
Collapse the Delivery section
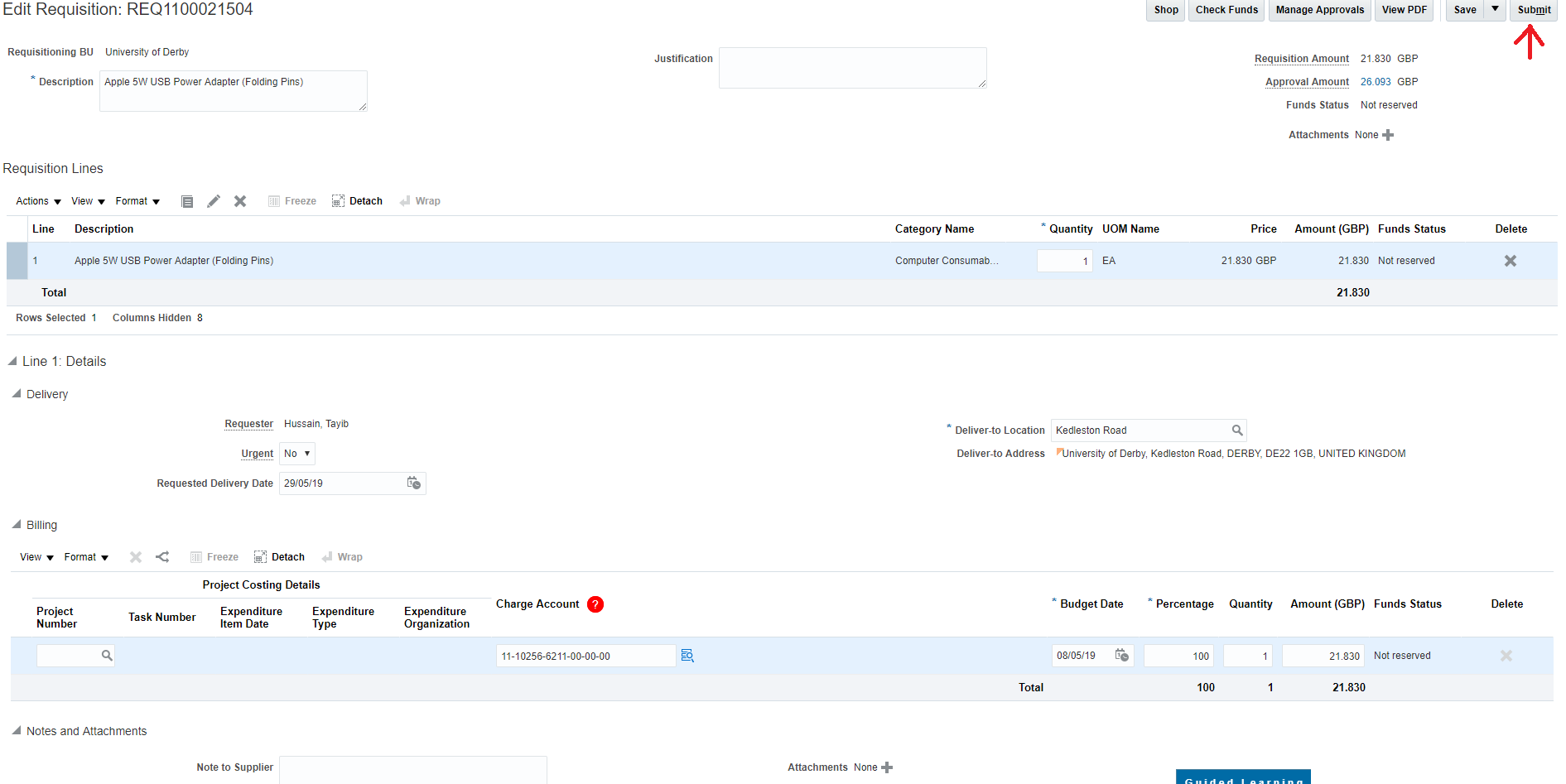pos(17,393)
